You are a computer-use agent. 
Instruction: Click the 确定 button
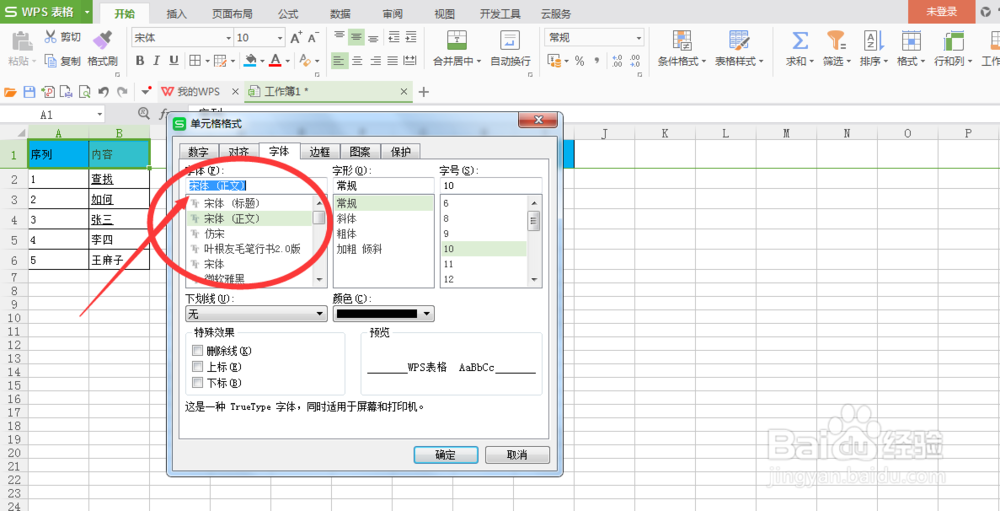coord(446,455)
